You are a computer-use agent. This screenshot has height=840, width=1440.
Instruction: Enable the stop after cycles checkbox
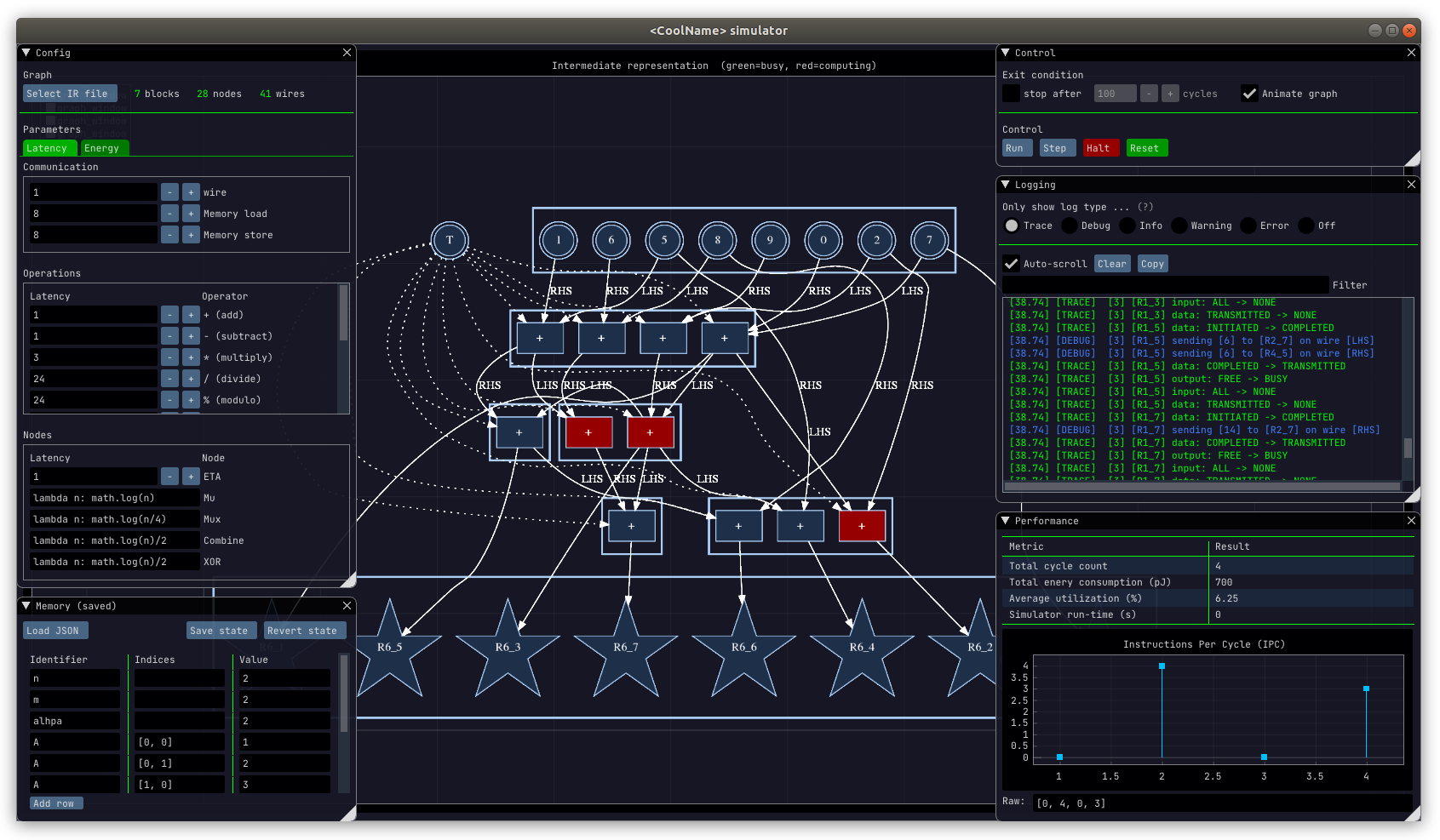[1011, 94]
